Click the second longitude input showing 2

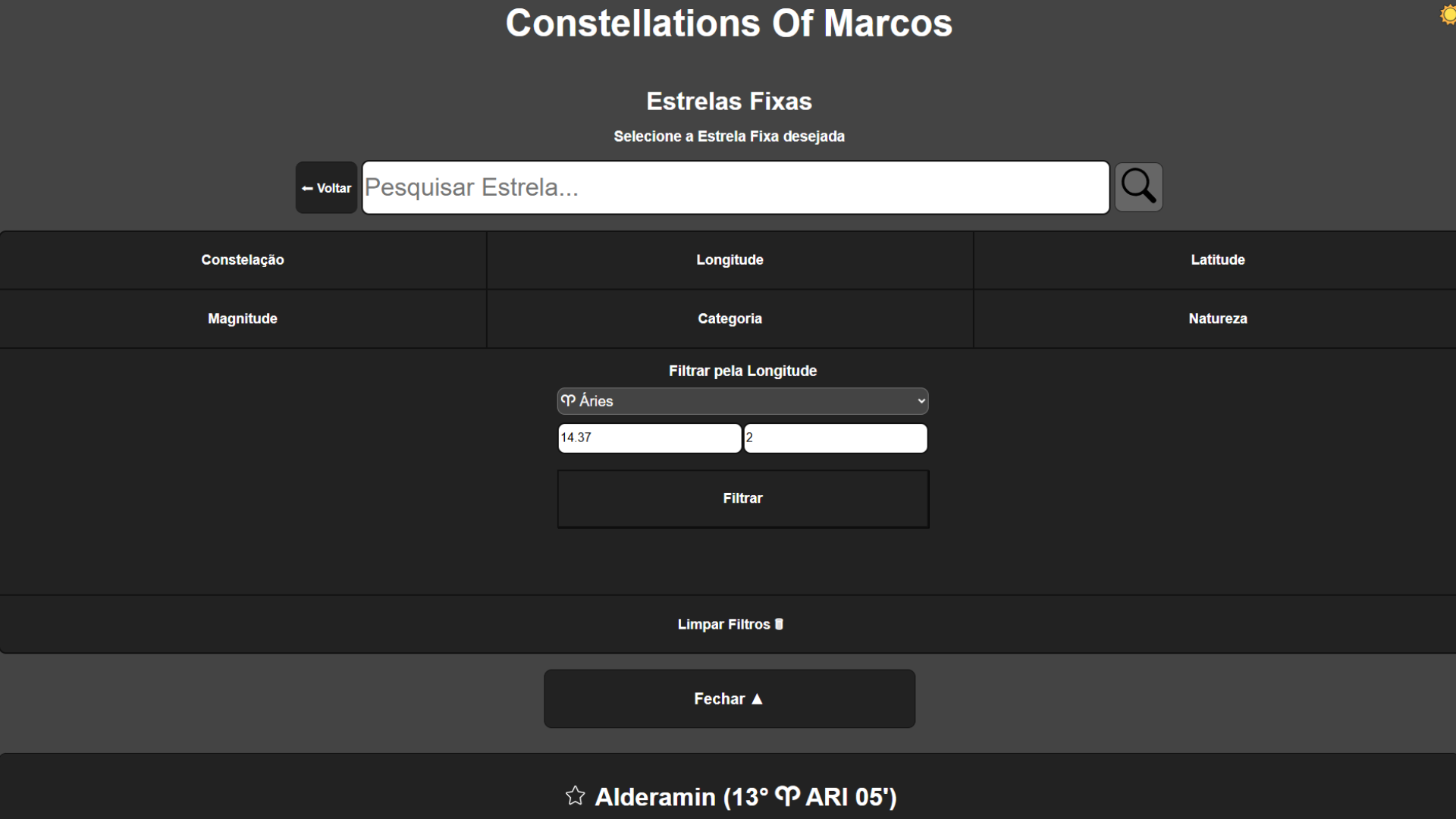coord(834,438)
